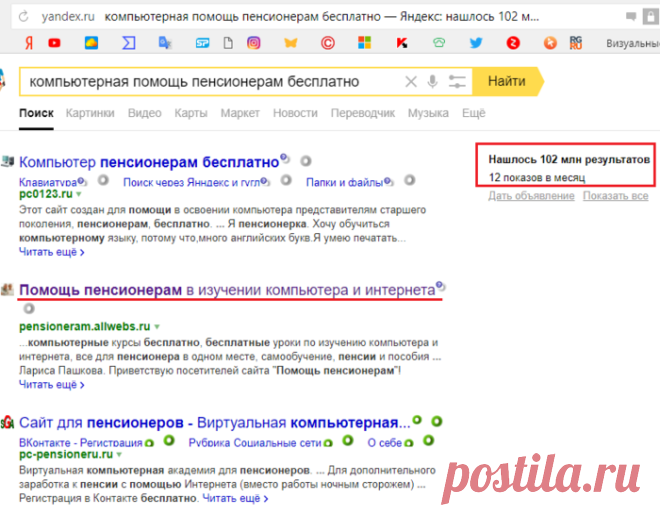Open the 'О себе' sitelink

tap(385, 443)
